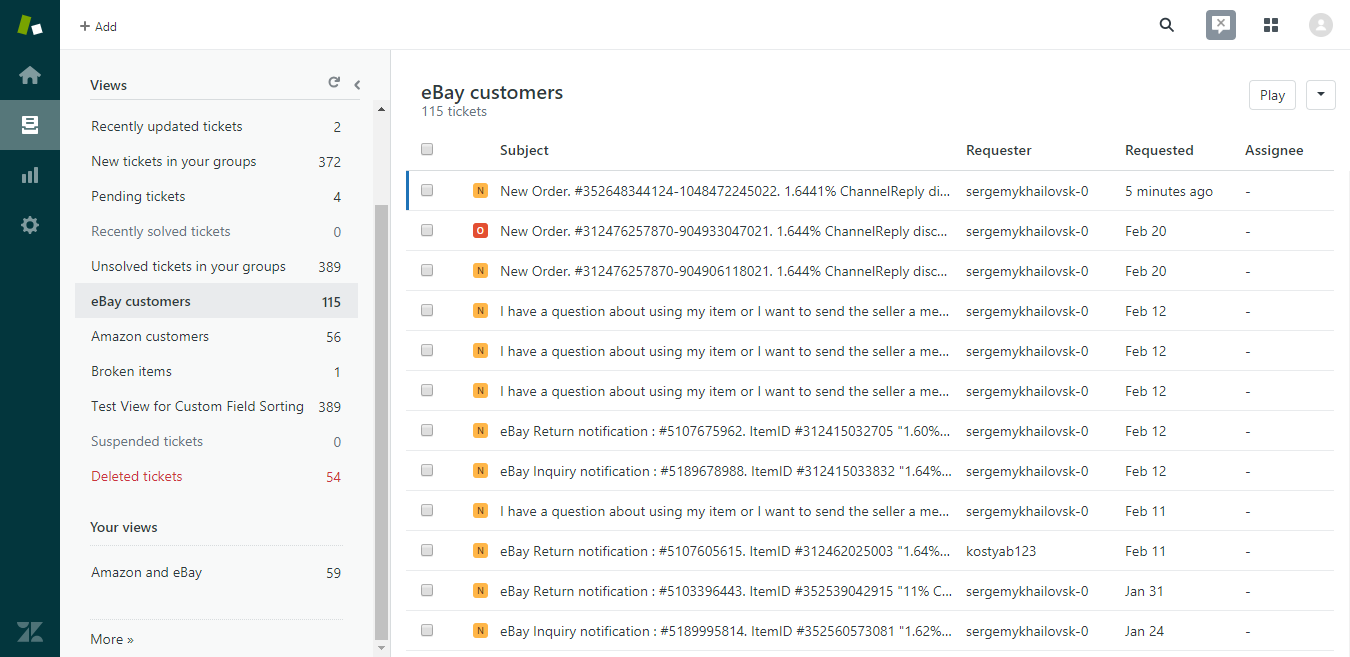
Task: Click N badge on order #352648344124 ticket
Action: click(480, 191)
